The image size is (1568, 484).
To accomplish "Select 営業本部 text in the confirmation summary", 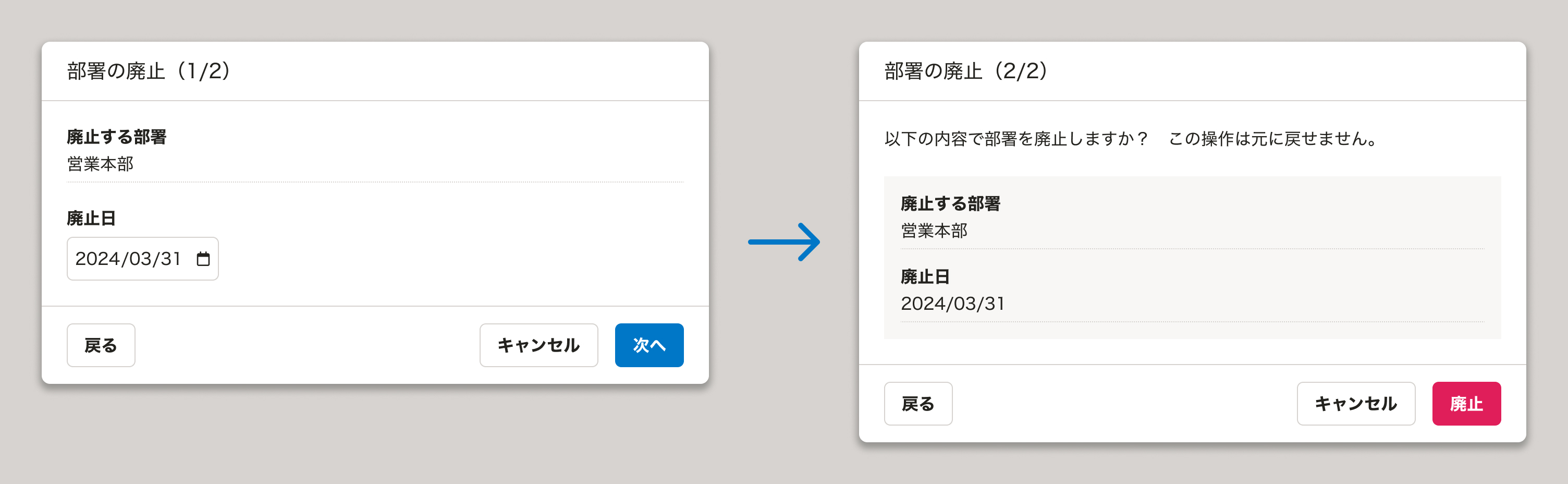I will [934, 231].
